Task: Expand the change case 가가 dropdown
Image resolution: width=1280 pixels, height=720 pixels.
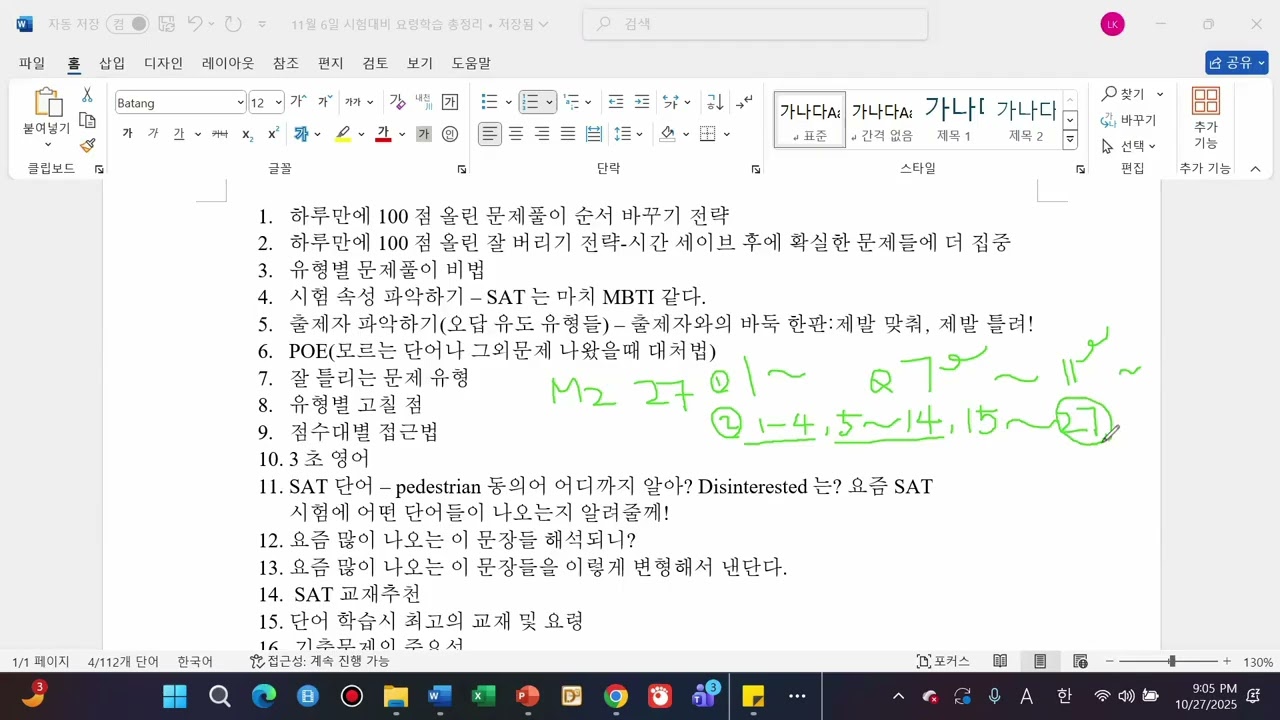Action: (370, 102)
